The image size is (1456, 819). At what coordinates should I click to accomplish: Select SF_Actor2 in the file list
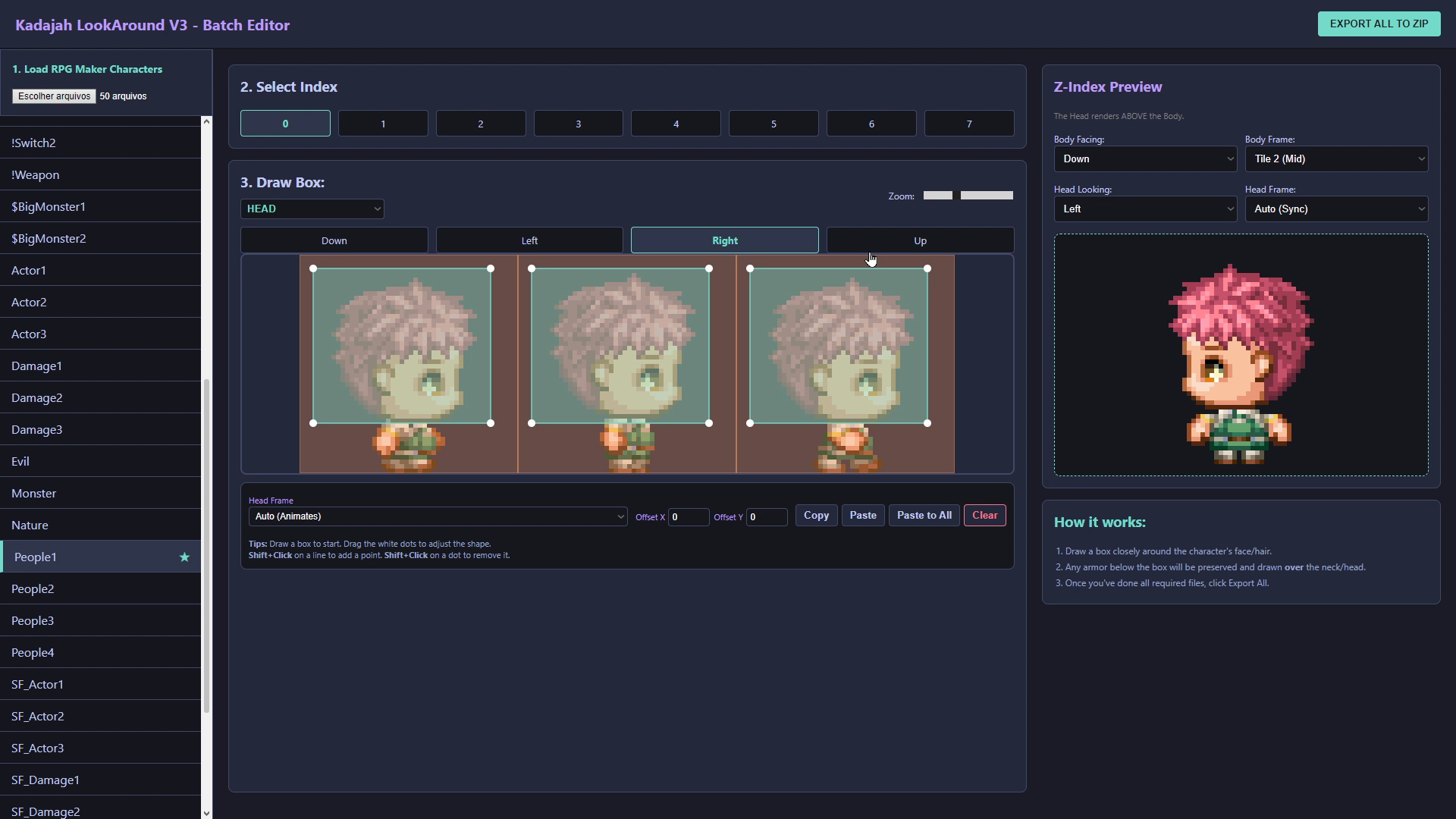tap(100, 717)
